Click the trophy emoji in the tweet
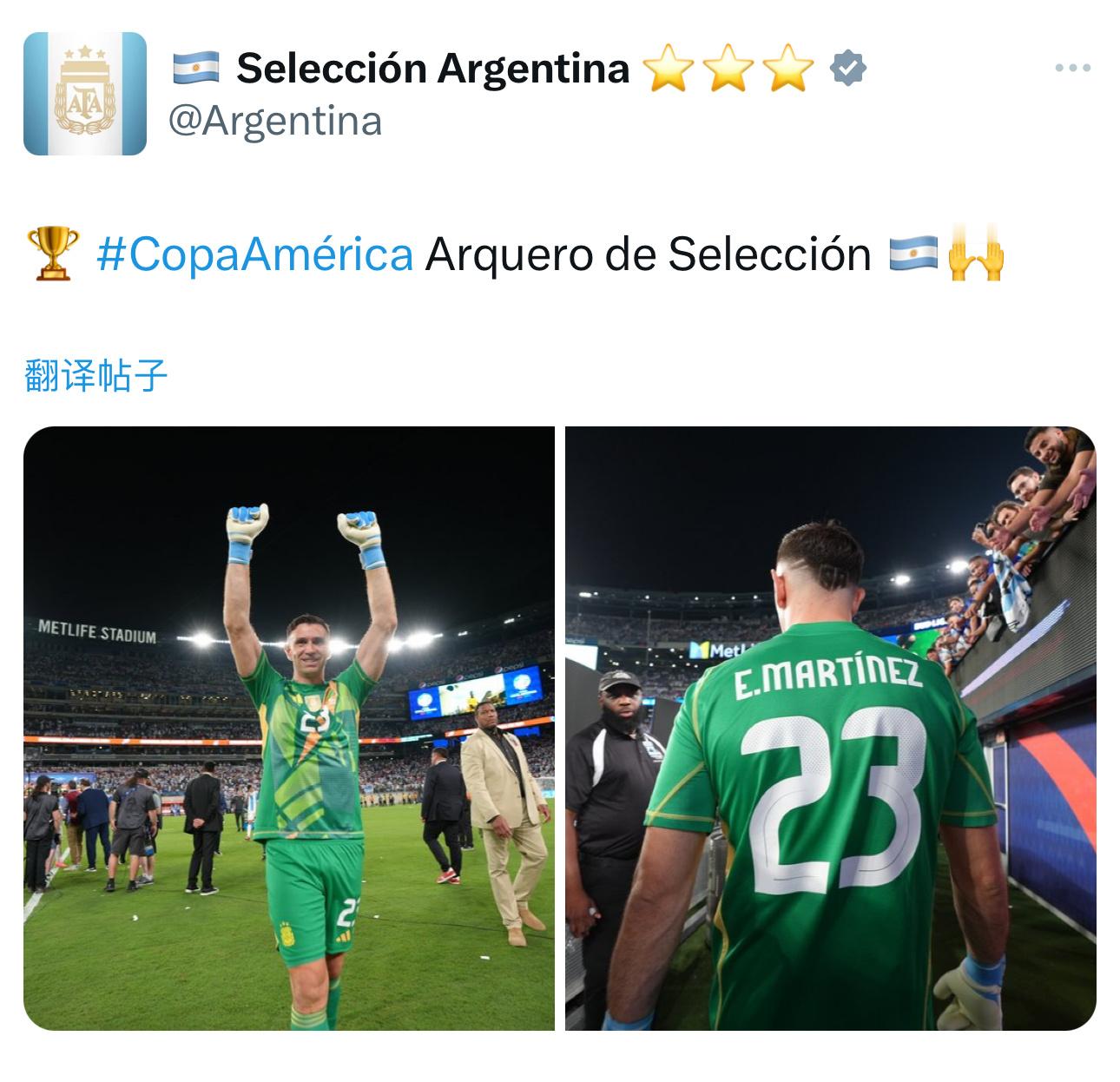 coord(54,254)
